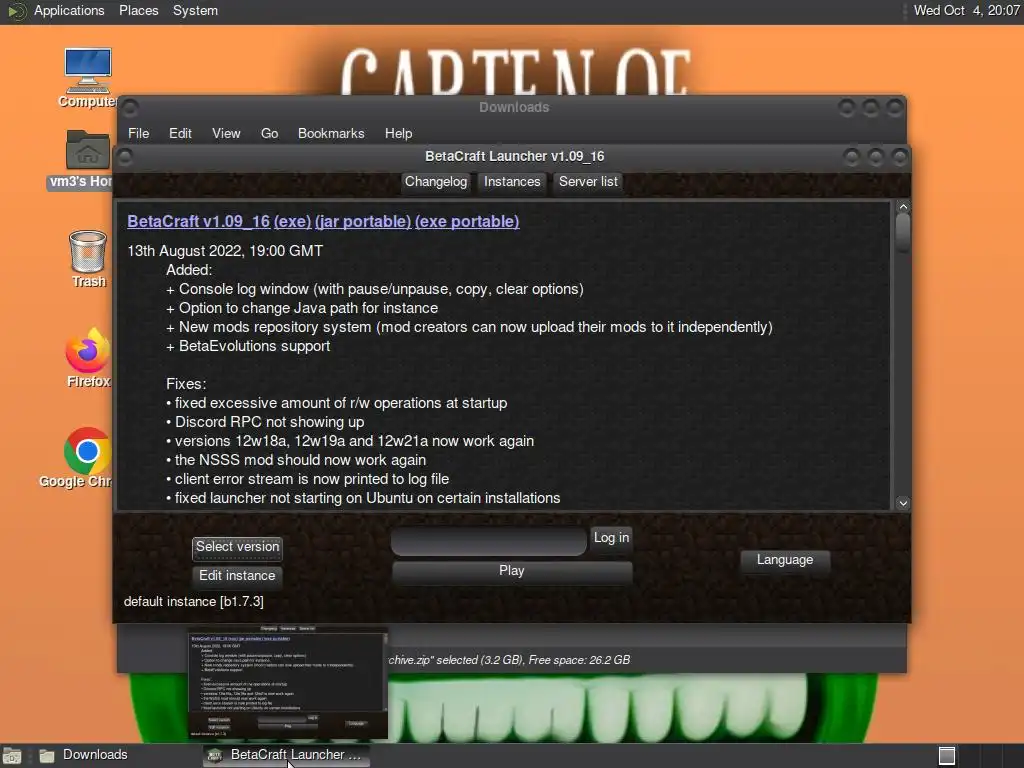This screenshot has width=1024, height=768.
Task: Open the Places menu
Action: (138, 10)
